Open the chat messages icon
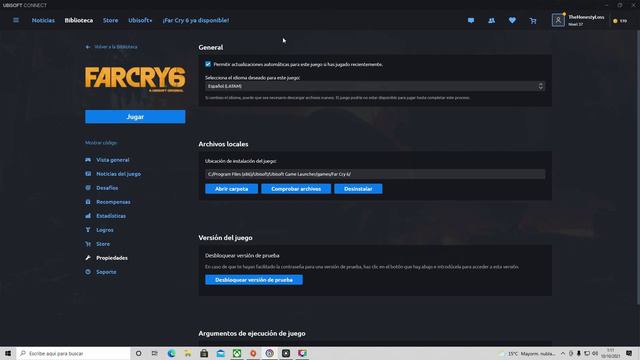 click(471, 20)
